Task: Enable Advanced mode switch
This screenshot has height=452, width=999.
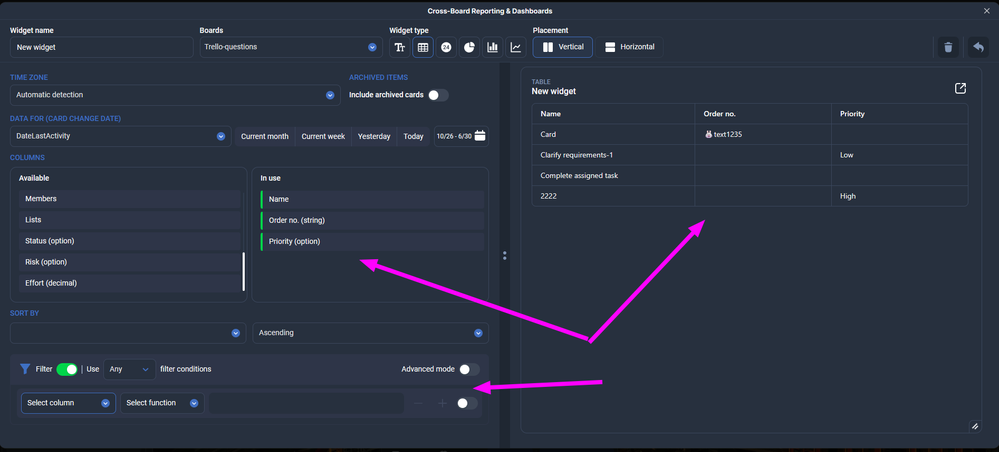Action: [x=469, y=369]
